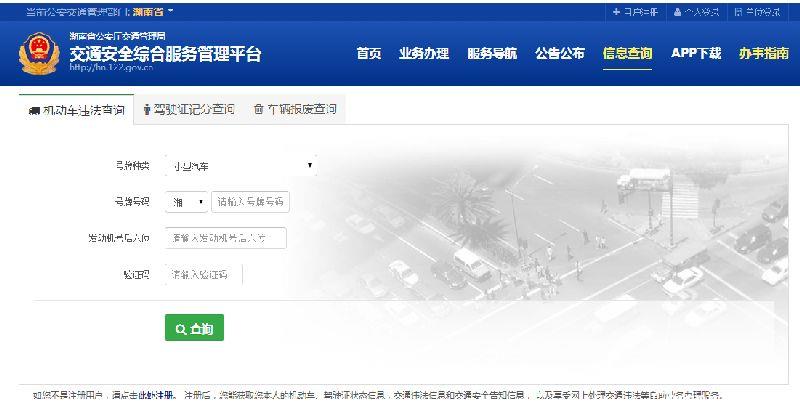This screenshot has height=412, width=800.
Task: Click the person icon for 个人登录
Action: pos(677,12)
